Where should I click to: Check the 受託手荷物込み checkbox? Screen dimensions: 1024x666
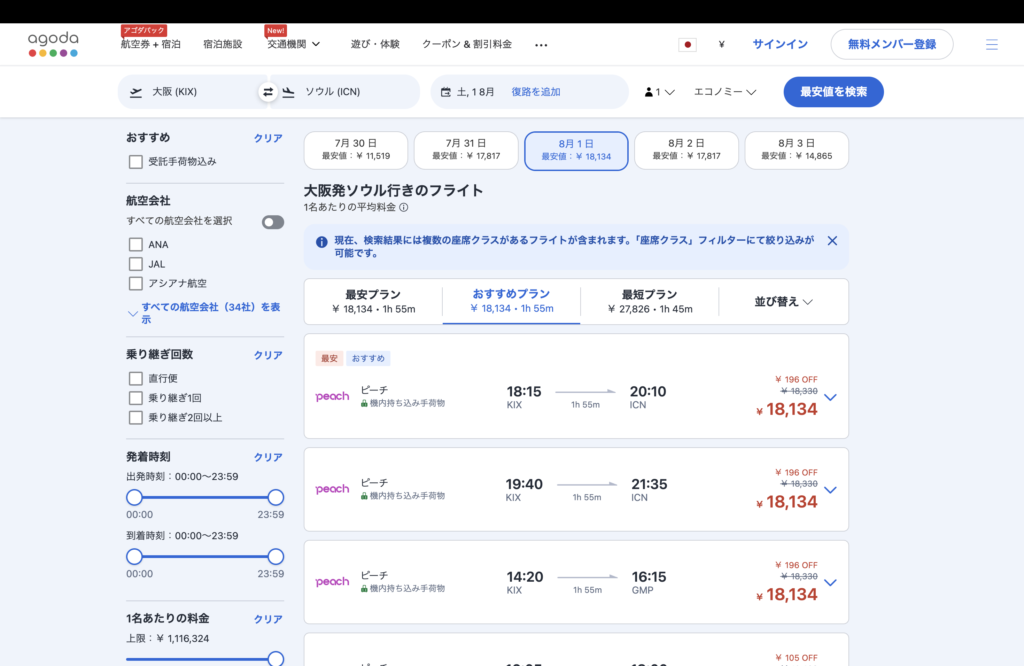click(136, 161)
